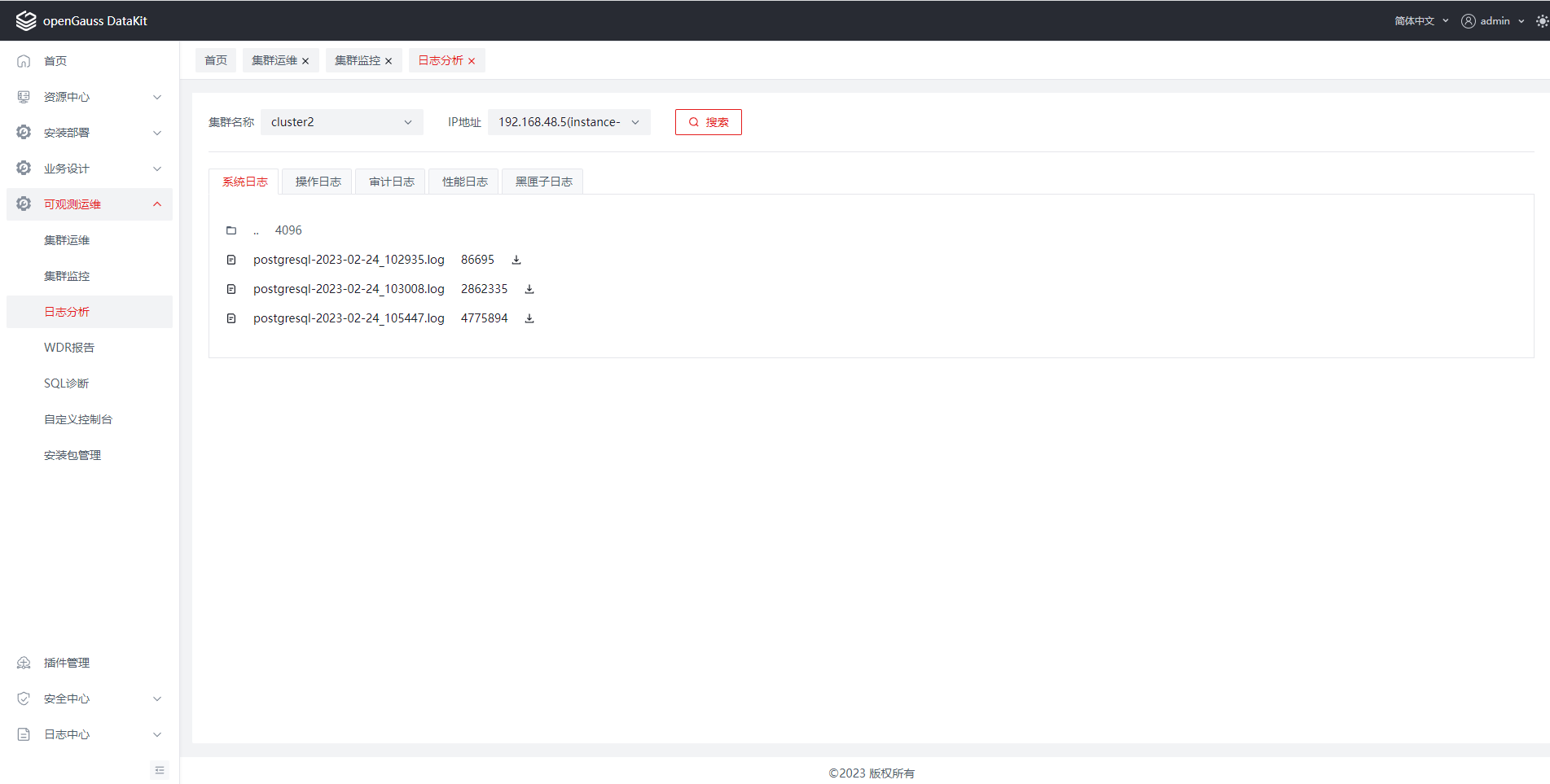Close the 集群运维 tab

point(305,61)
